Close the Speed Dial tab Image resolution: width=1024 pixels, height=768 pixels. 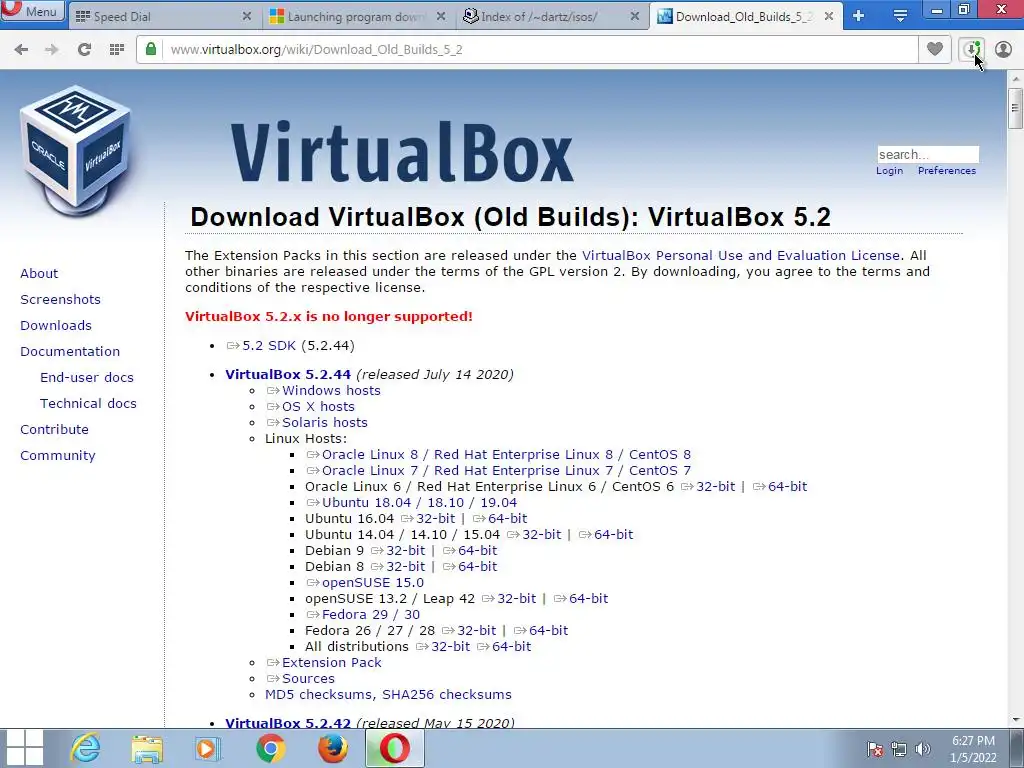(x=247, y=16)
